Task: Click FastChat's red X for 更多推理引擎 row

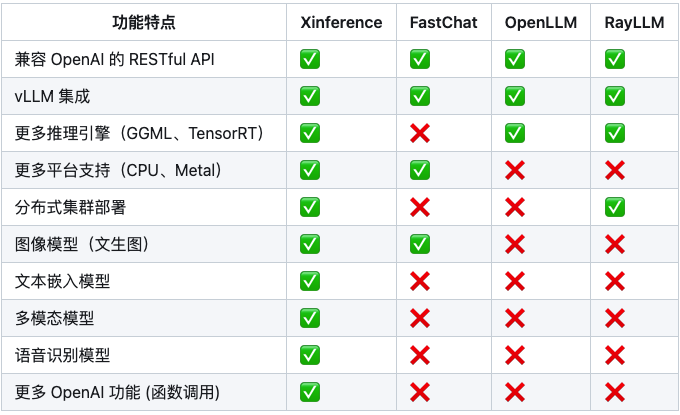Action: pyautogui.click(x=420, y=133)
